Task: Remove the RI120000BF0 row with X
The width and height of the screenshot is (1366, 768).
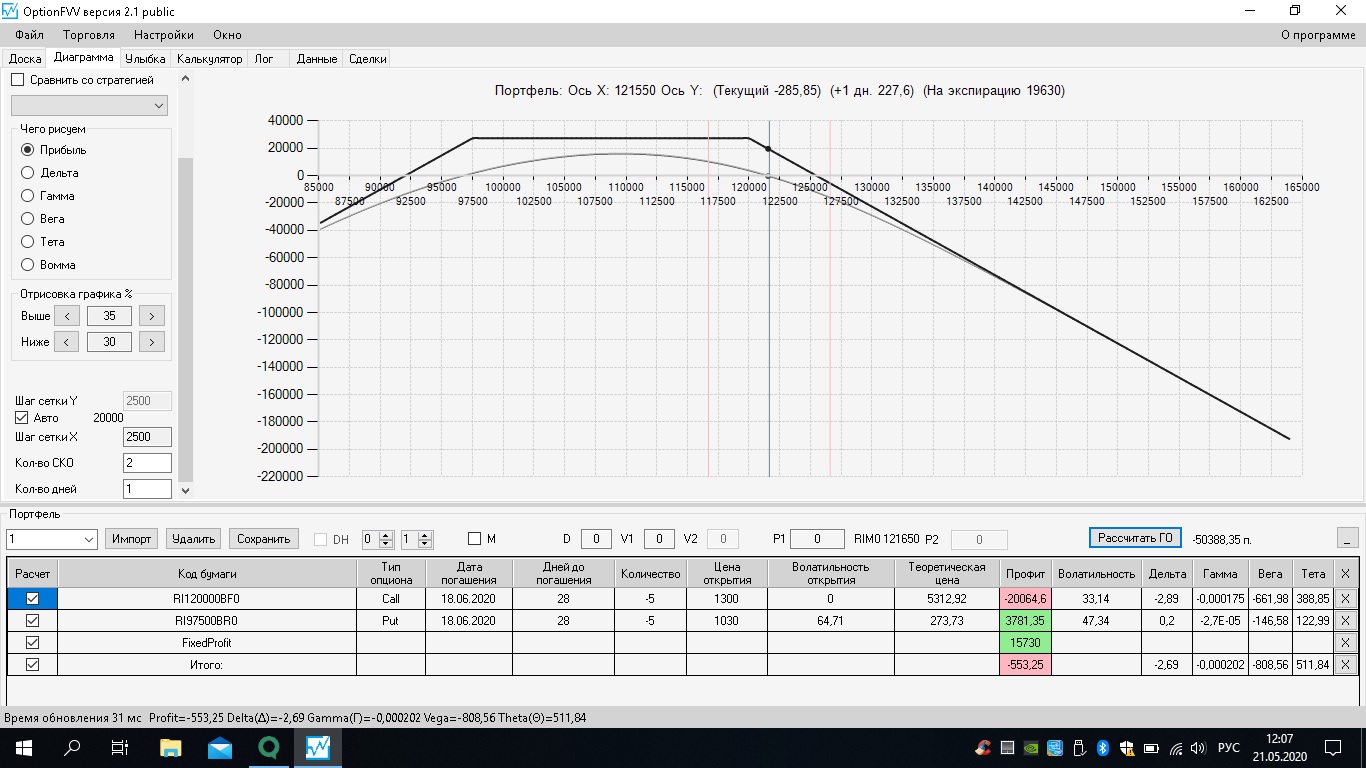Action: [x=1345, y=599]
